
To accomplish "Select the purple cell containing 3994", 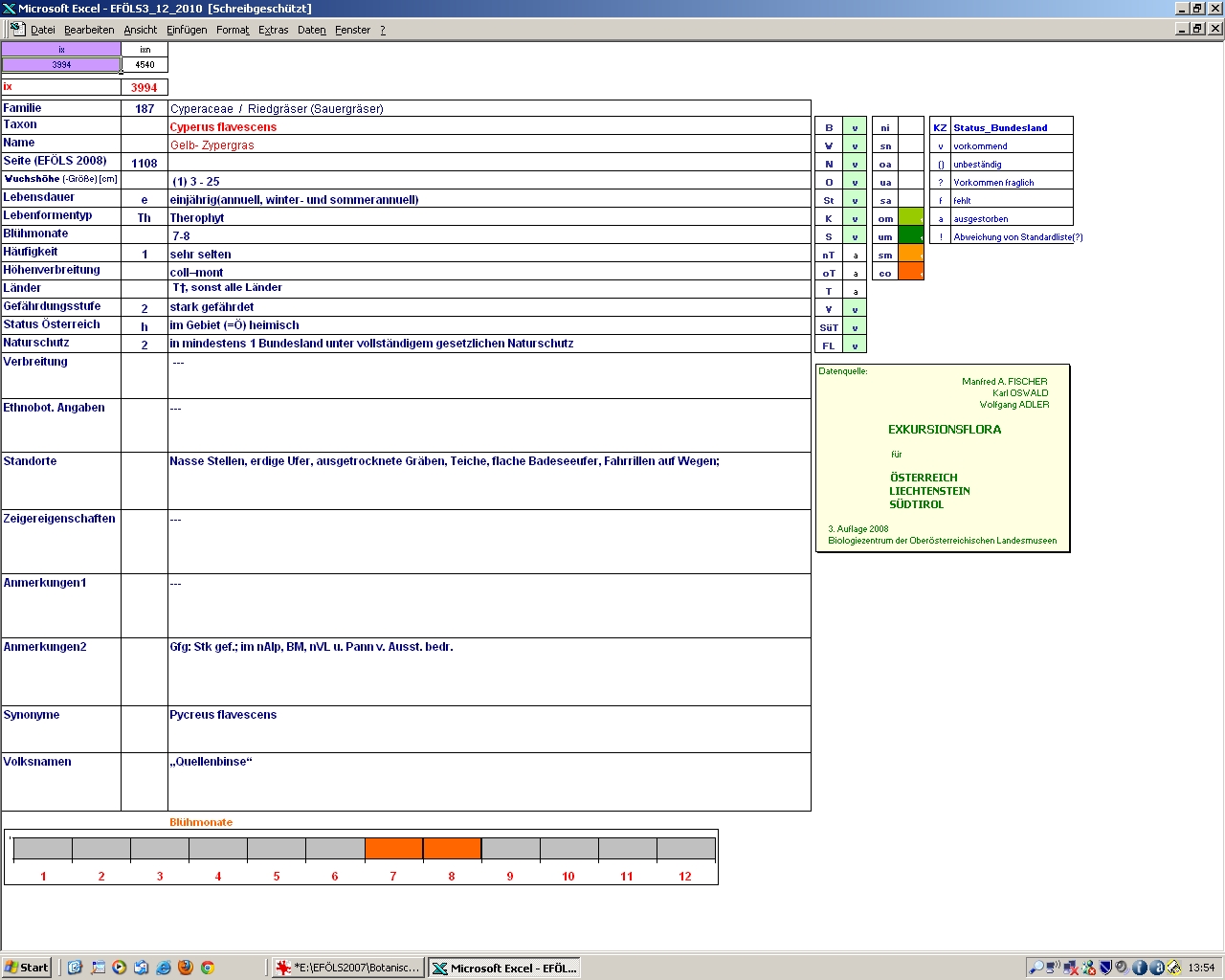I will (x=61, y=65).
